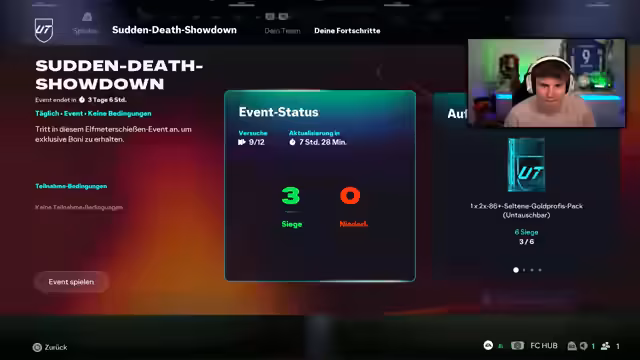Click the Versuche attempts icon

(242, 142)
